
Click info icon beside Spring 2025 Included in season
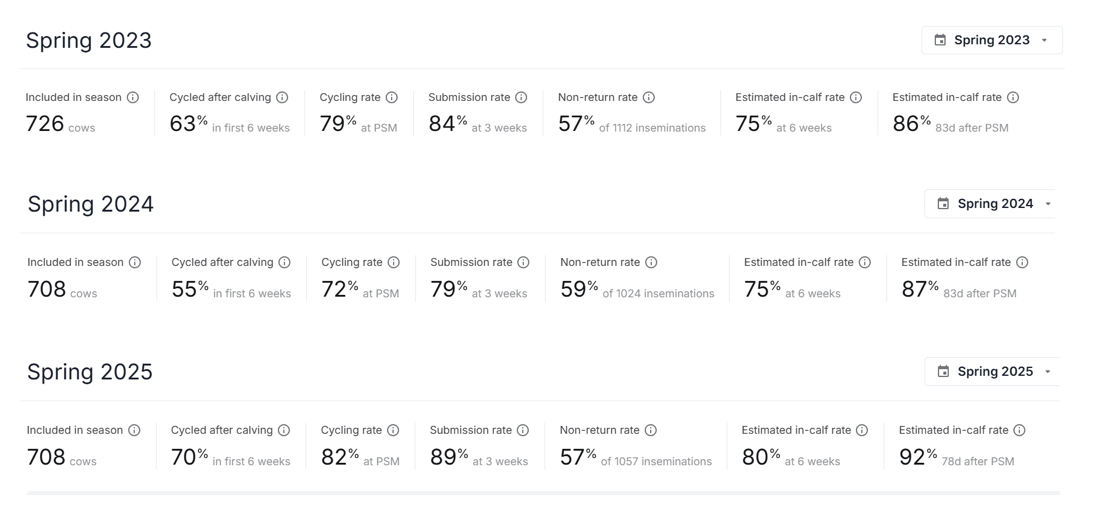pyautogui.click(x=134, y=431)
